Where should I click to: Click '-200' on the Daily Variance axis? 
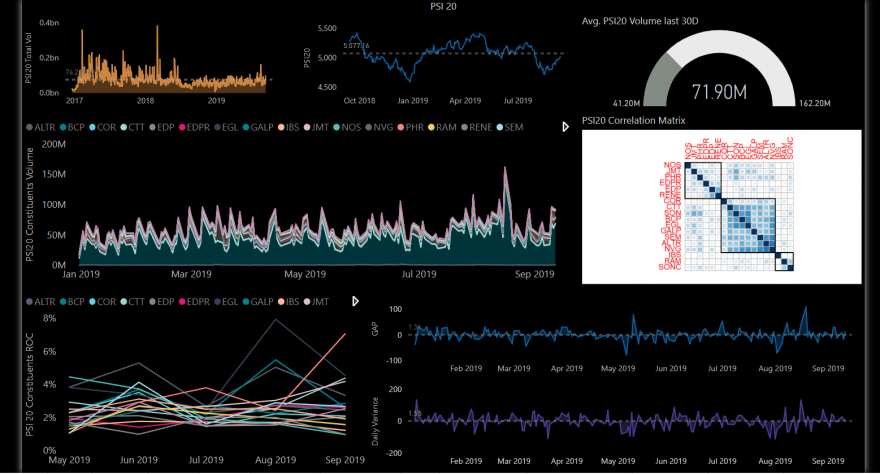tap(395, 453)
